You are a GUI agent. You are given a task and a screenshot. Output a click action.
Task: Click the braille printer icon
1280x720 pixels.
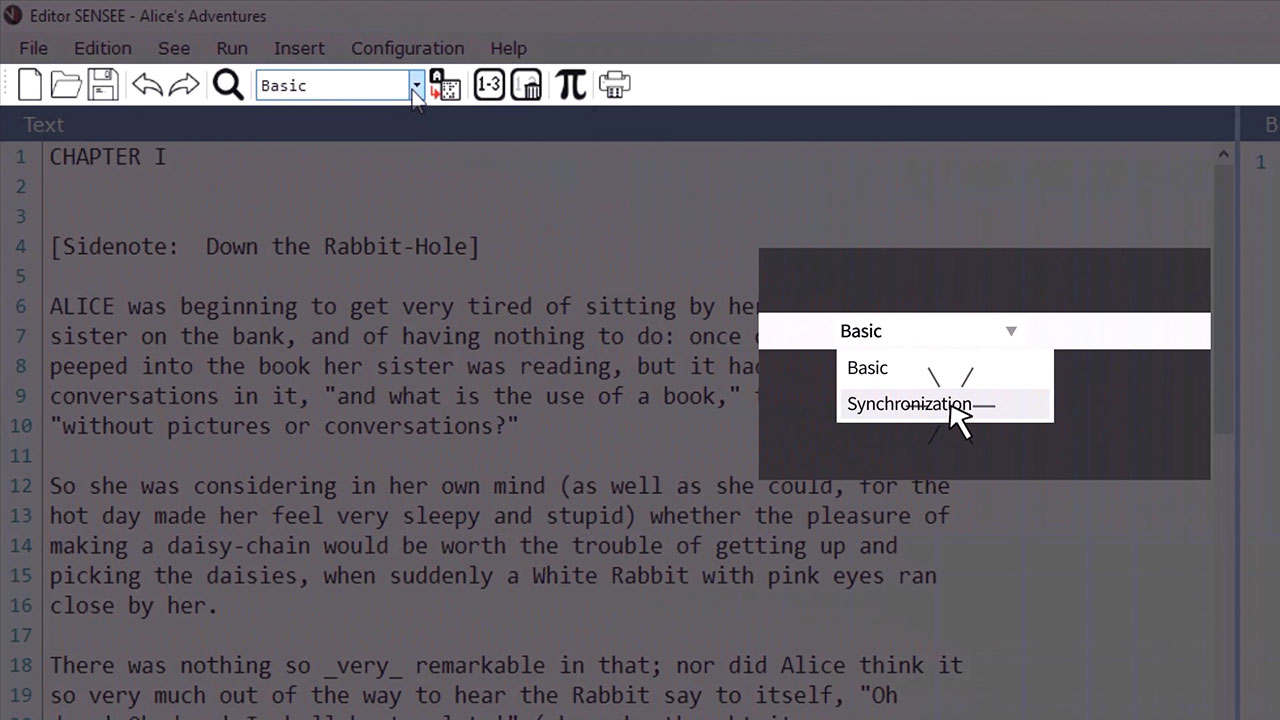(x=614, y=85)
